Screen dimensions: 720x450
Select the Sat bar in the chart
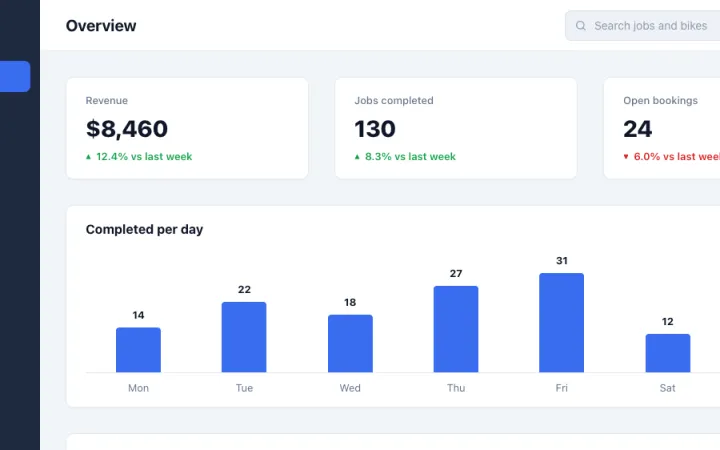668,353
